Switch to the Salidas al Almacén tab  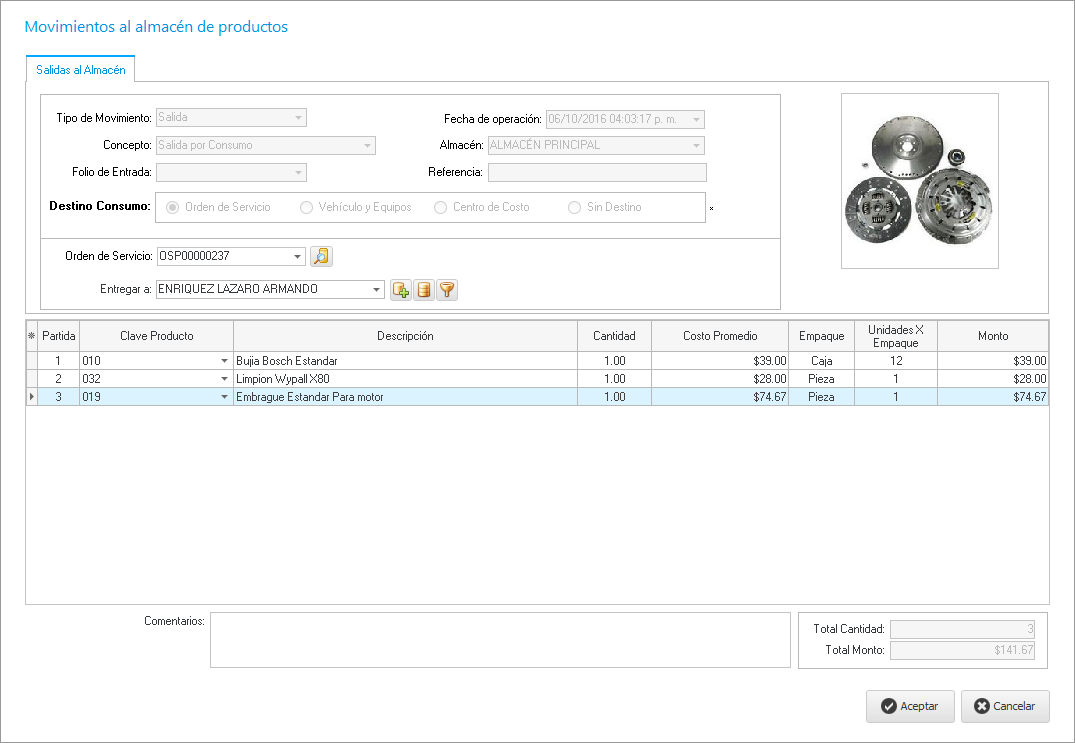pyautogui.click(x=80, y=70)
